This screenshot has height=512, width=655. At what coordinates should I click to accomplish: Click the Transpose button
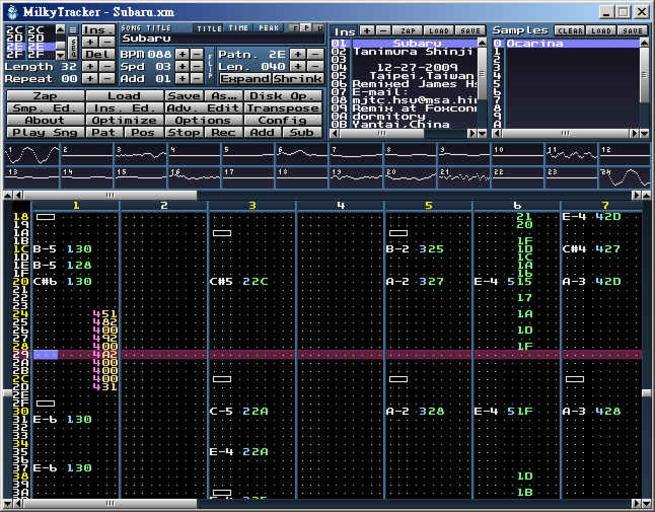(282, 108)
